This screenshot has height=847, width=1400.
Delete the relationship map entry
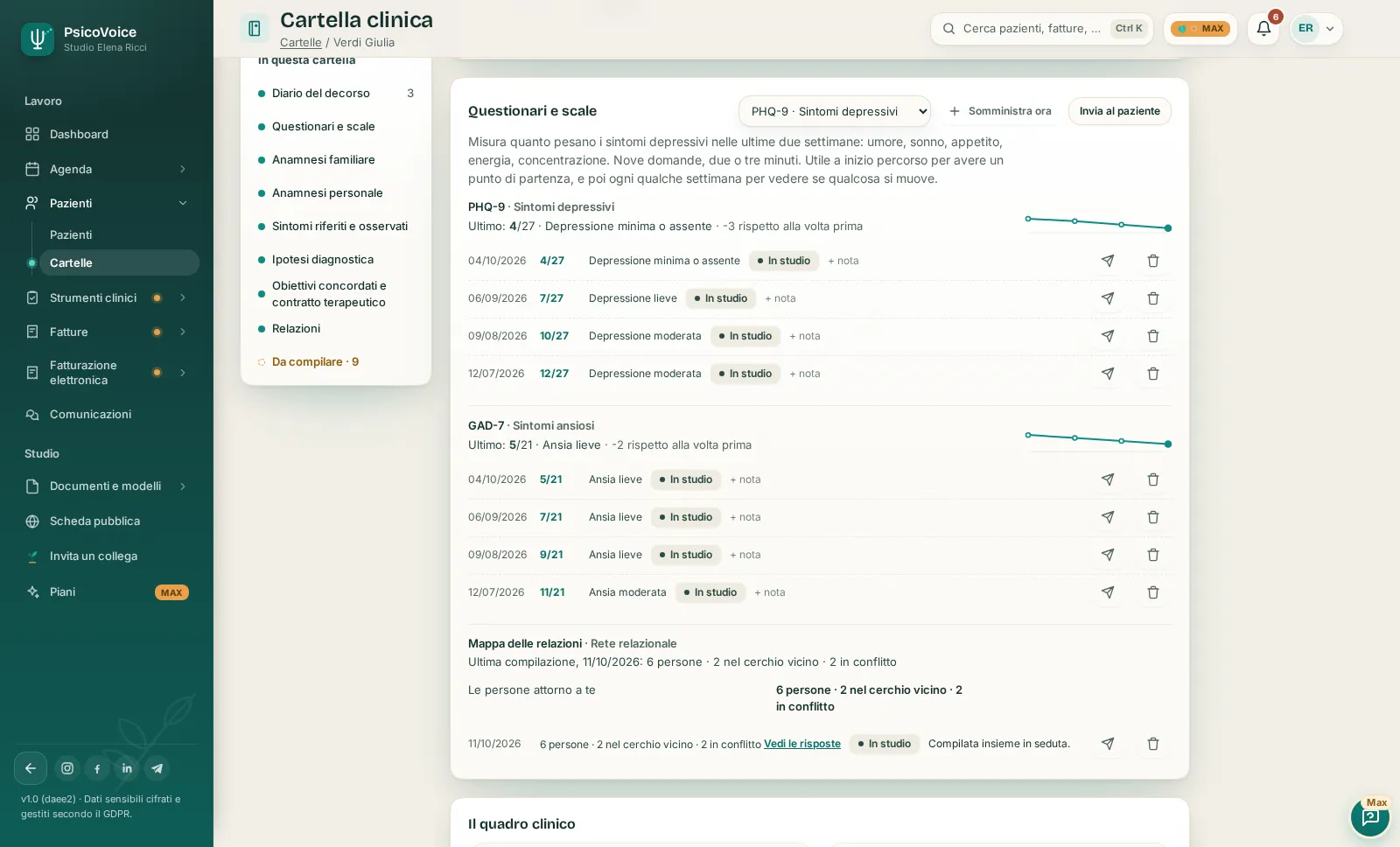[1153, 744]
